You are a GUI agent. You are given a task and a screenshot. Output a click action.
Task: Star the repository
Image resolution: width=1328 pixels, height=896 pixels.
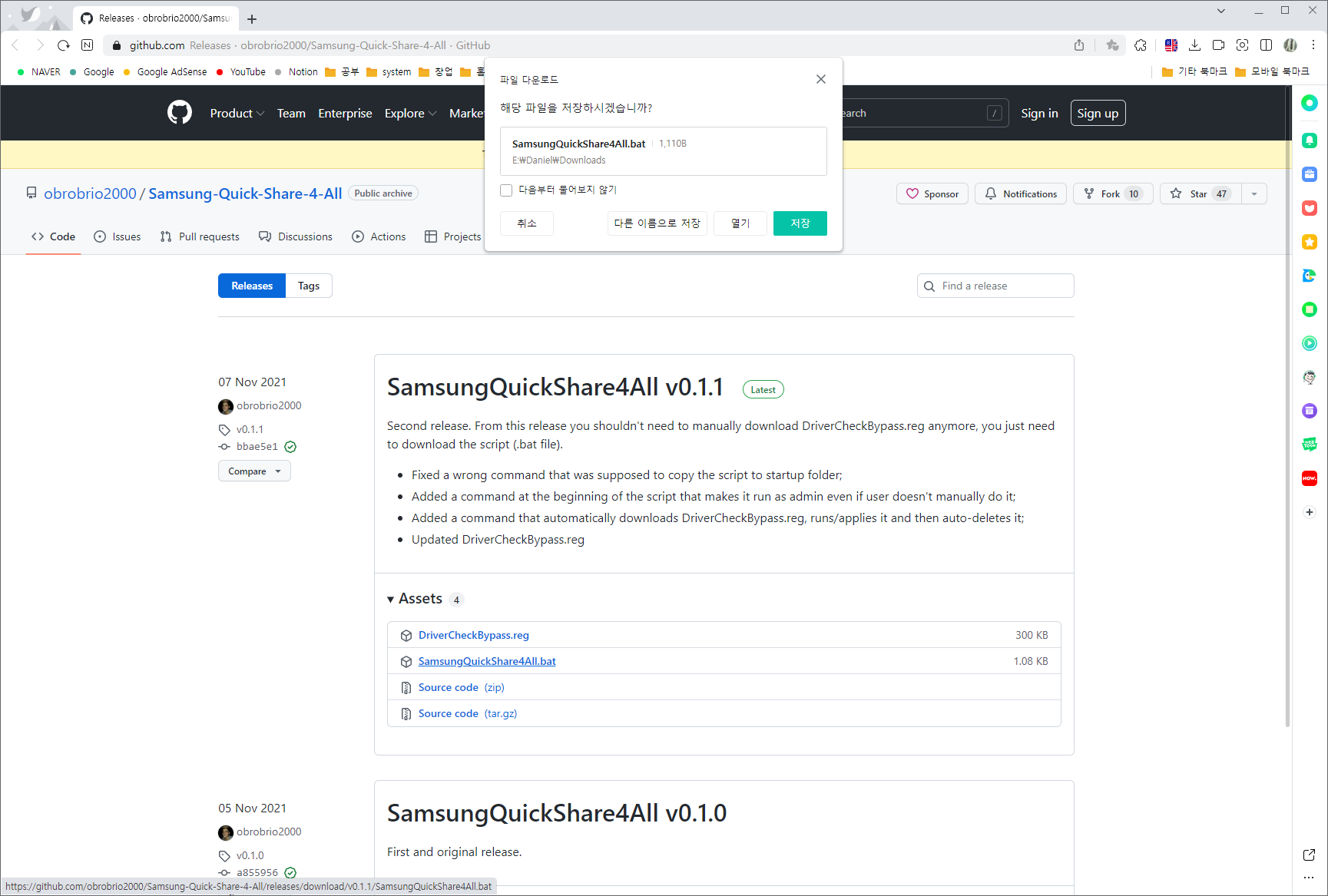tap(1200, 194)
